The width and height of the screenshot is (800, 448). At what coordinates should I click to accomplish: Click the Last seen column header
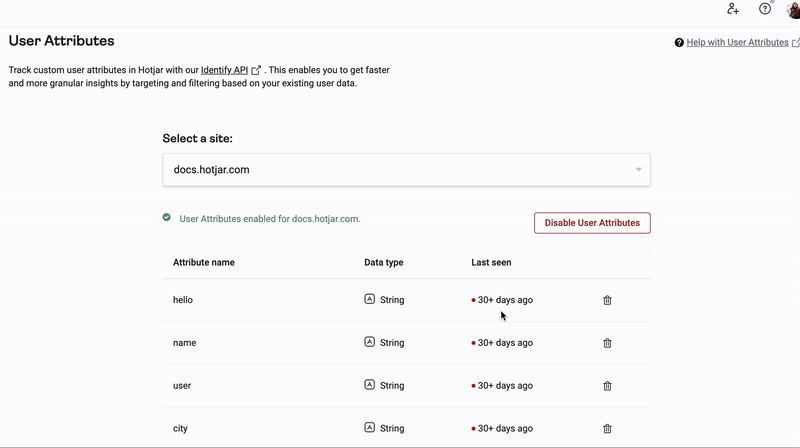(x=491, y=262)
